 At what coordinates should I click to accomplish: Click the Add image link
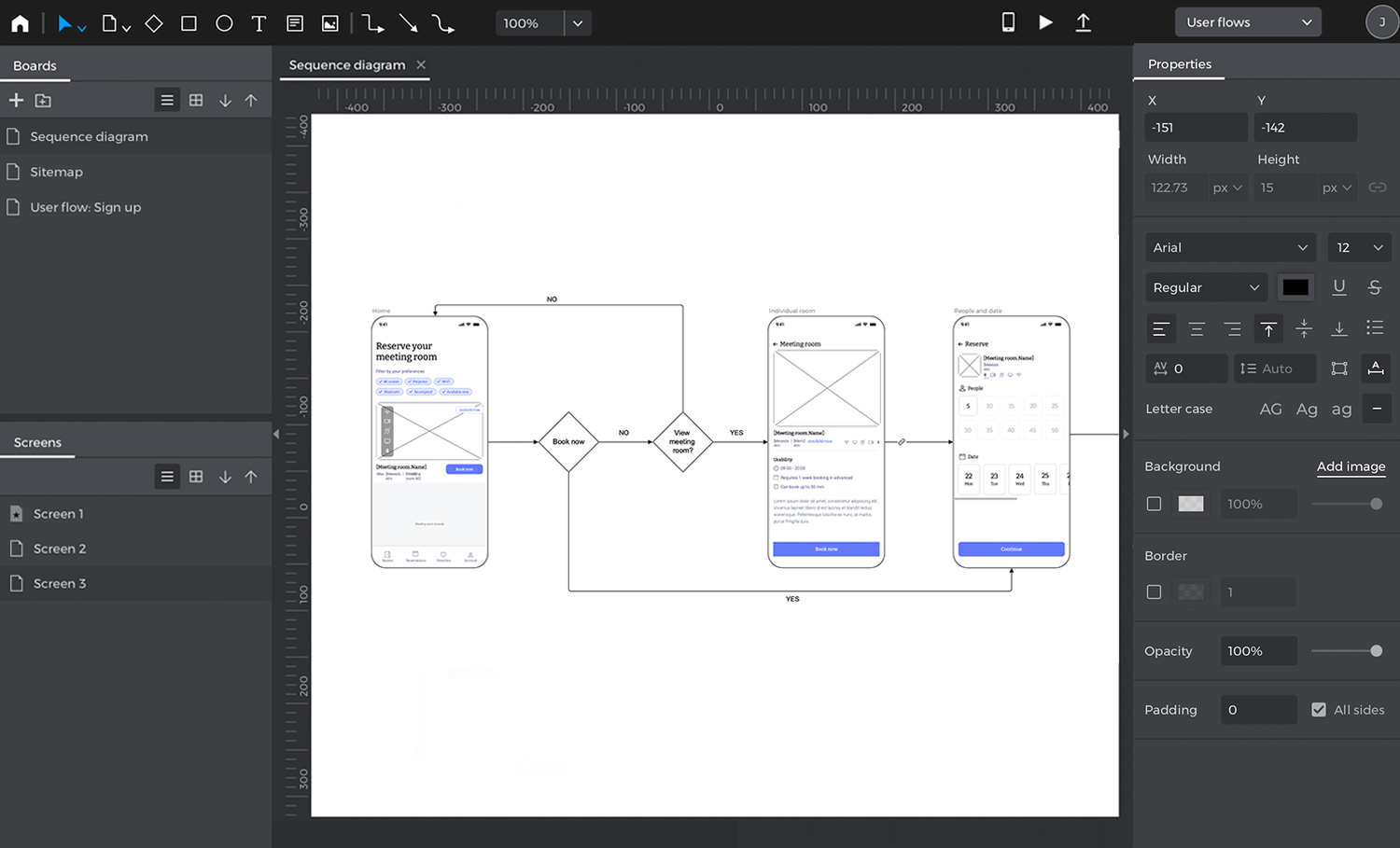pos(1351,466)
